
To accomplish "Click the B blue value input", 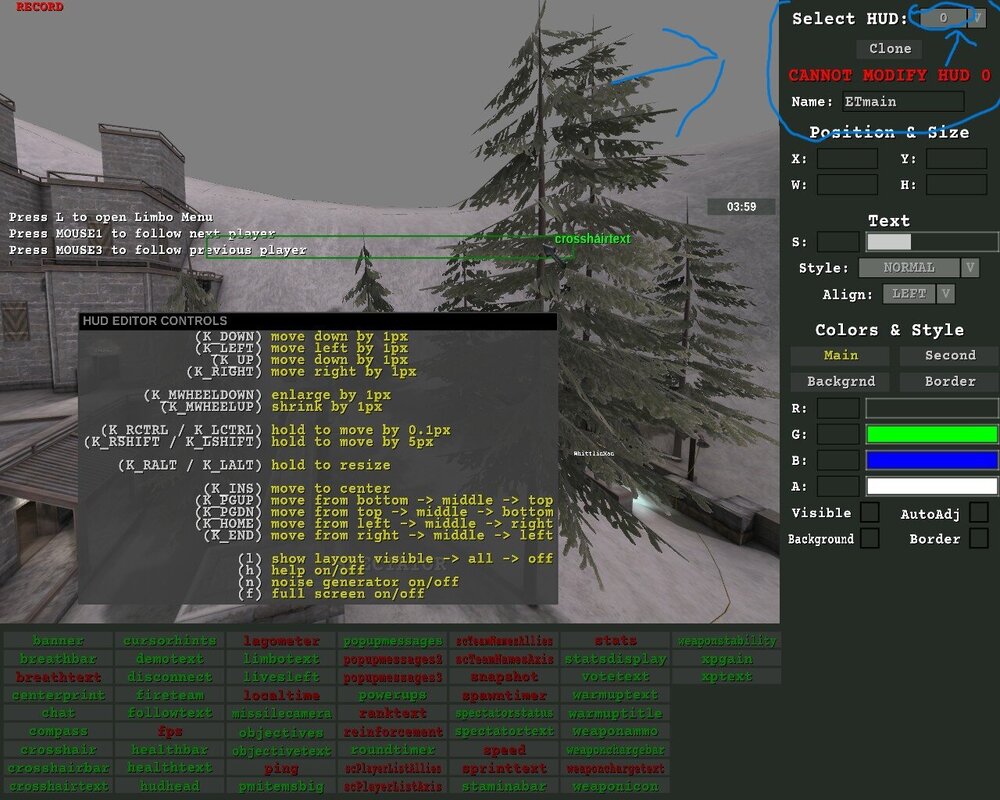I will pyautogui.click(x=837, y=461).
